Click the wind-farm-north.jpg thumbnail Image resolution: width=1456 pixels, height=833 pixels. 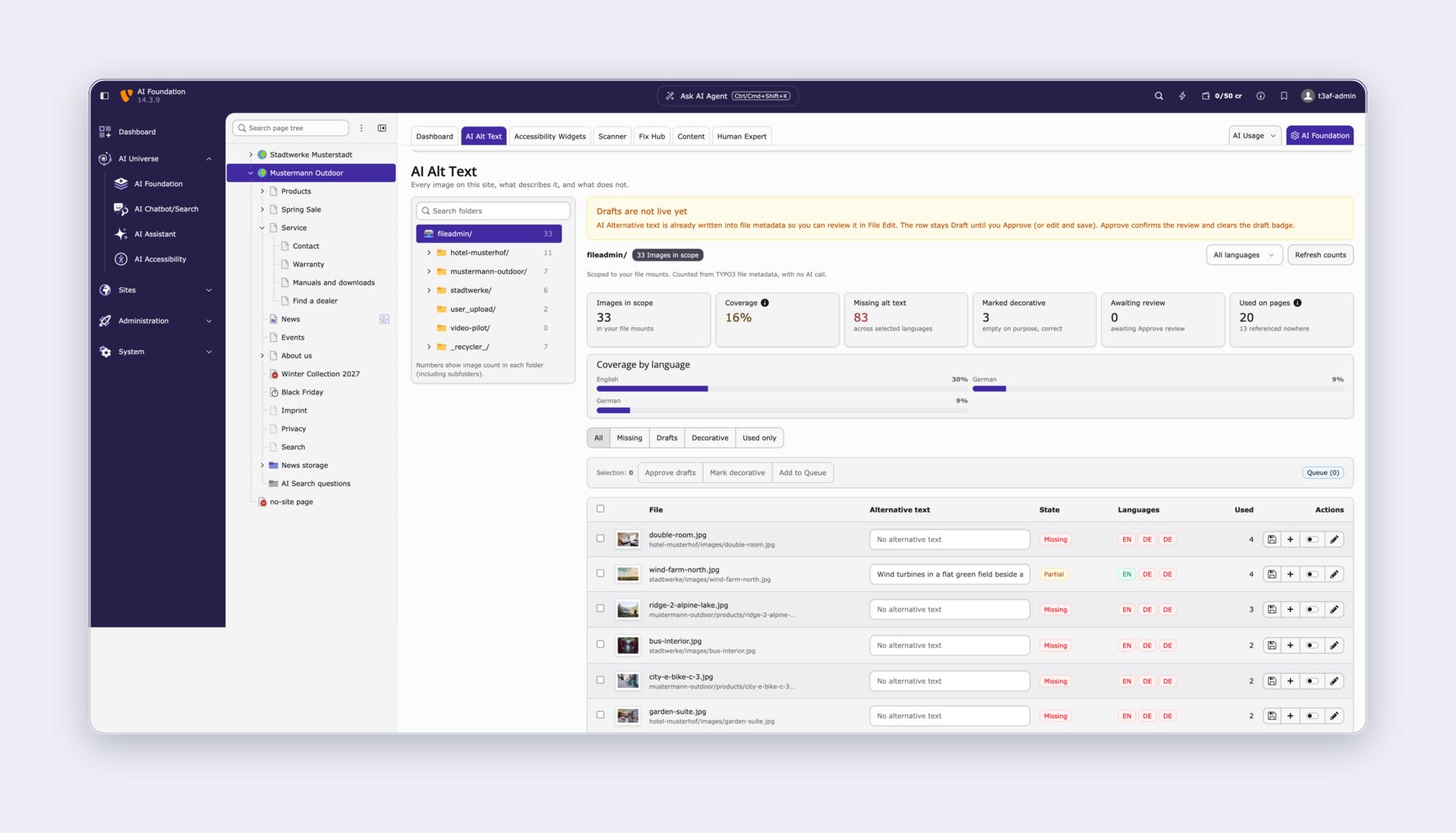point(628,575)
